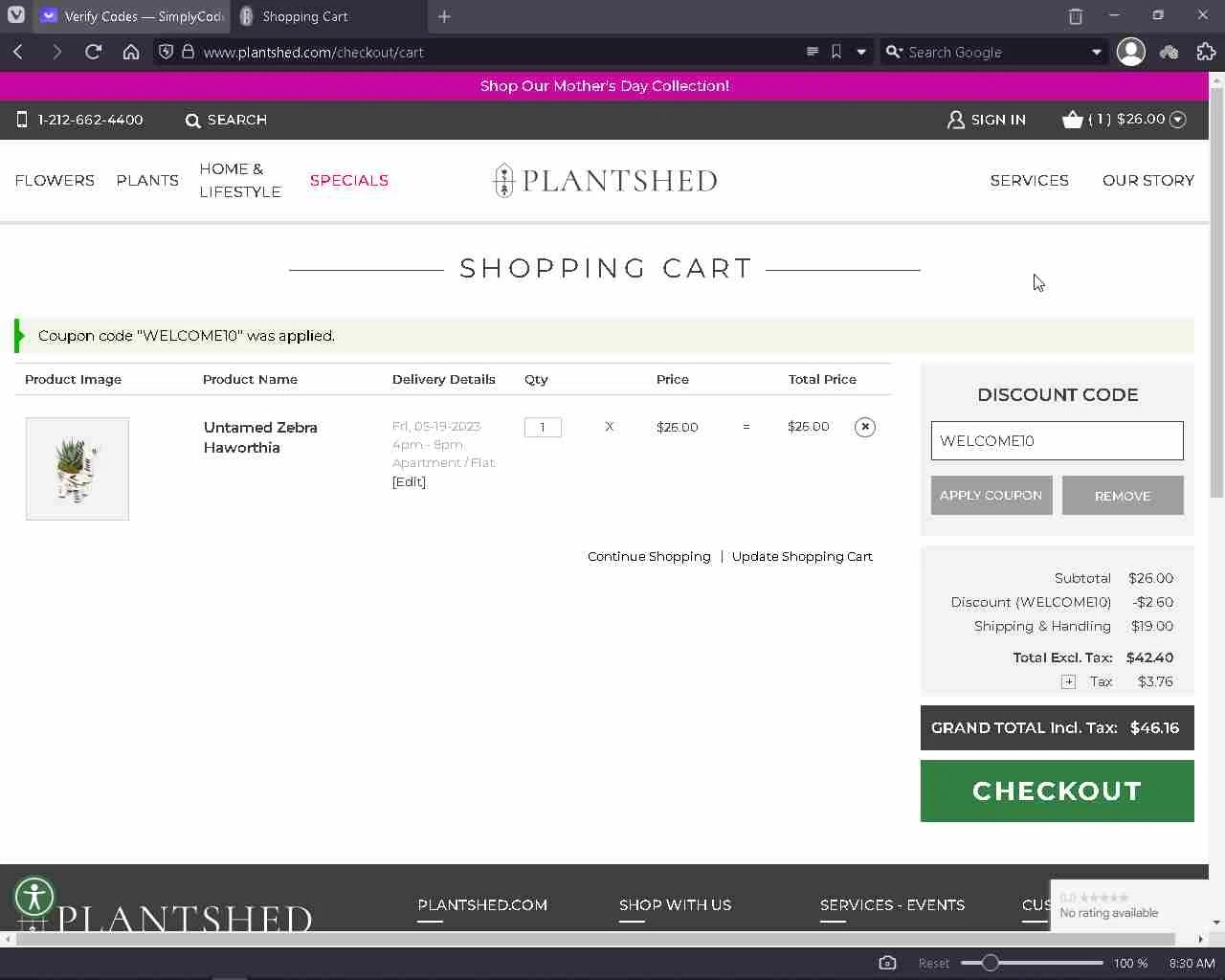Open the SPECIALS menu
Image resolution: width=1225 pixels, height=980 pixels.
click(349, 180)
